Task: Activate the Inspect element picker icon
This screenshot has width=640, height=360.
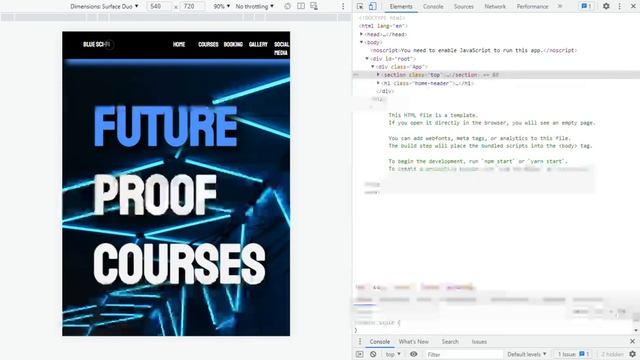Action: coord(360,7)
